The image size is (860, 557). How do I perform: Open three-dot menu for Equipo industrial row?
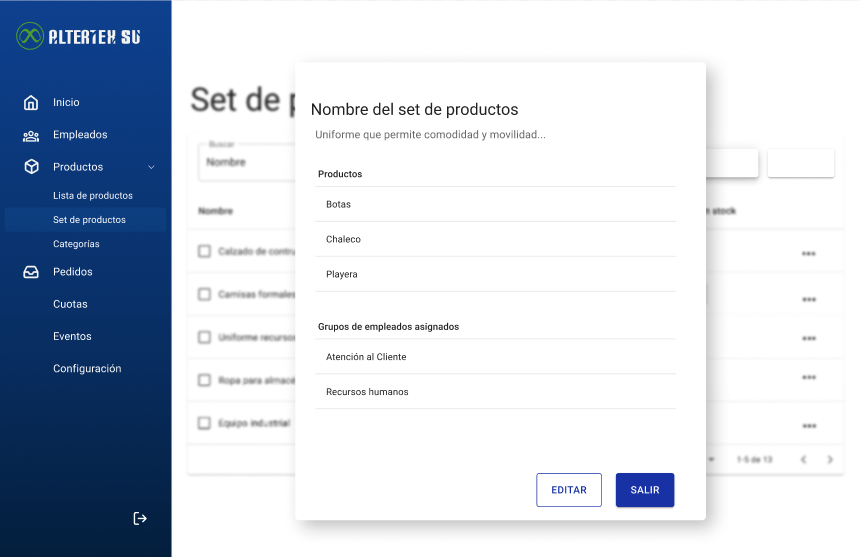[x=809, y=426]
